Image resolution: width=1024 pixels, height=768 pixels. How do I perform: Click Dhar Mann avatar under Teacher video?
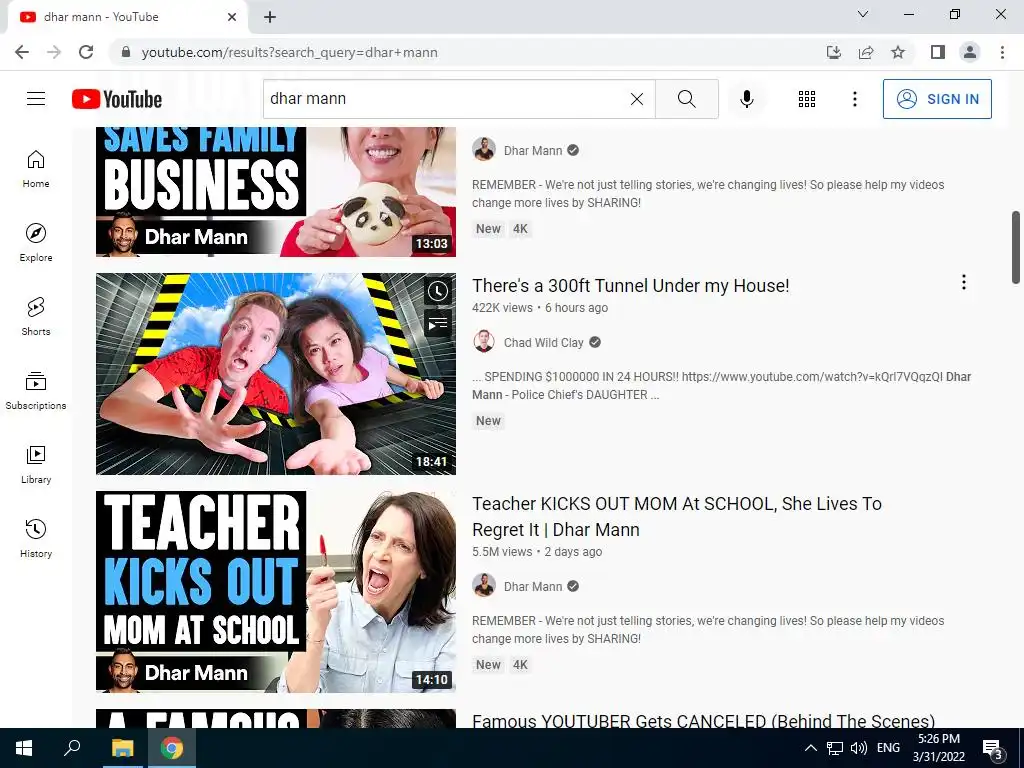coord(484,586)
